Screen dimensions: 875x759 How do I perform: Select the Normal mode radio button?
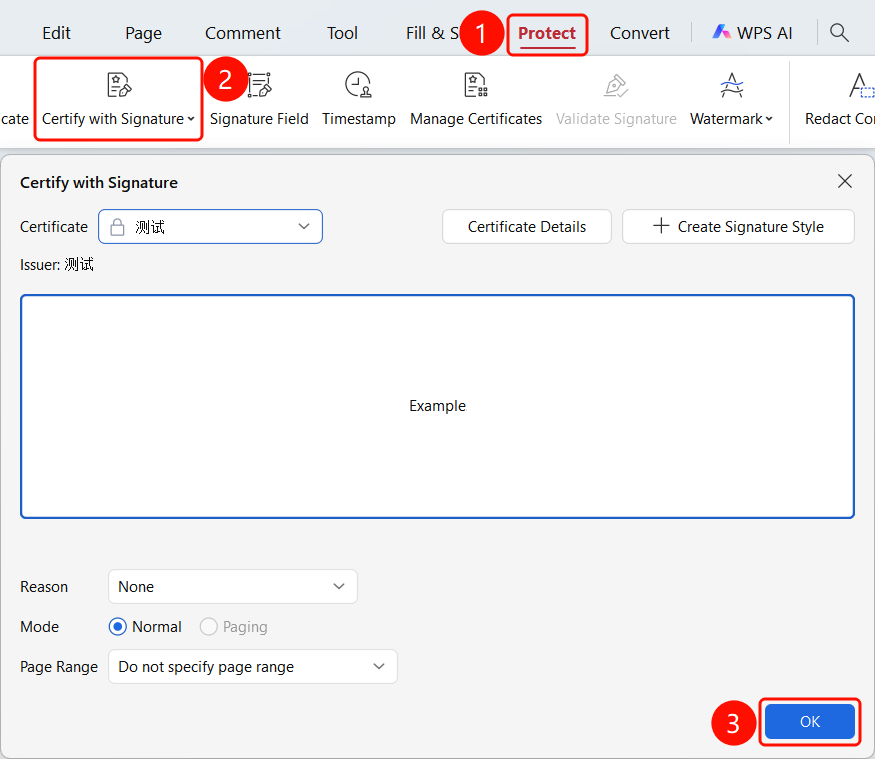(x=118, y=627)
